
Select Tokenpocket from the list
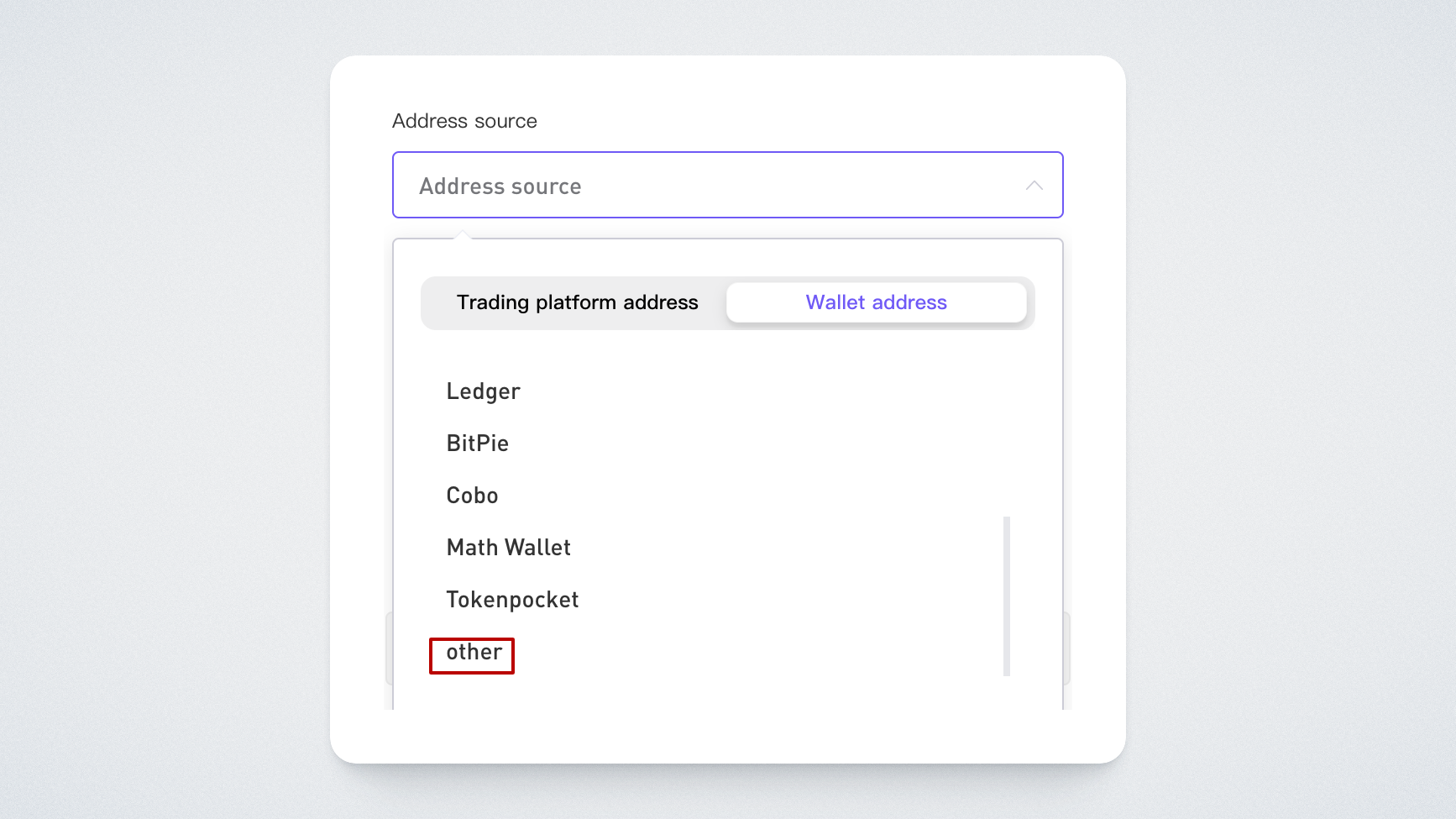(x=512, y=600)
